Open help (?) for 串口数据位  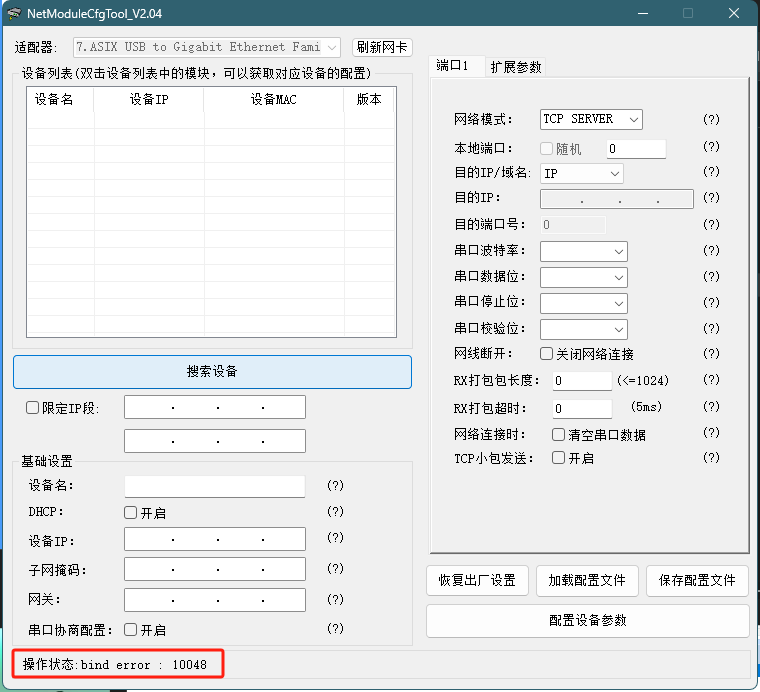(x=711, y=277)
